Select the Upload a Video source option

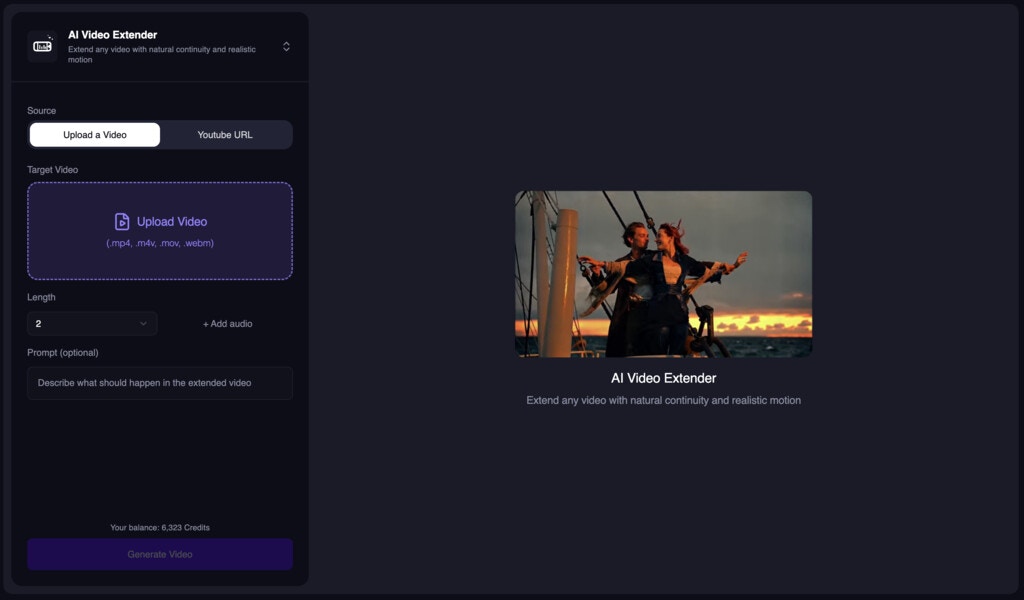tap(94, 134)
